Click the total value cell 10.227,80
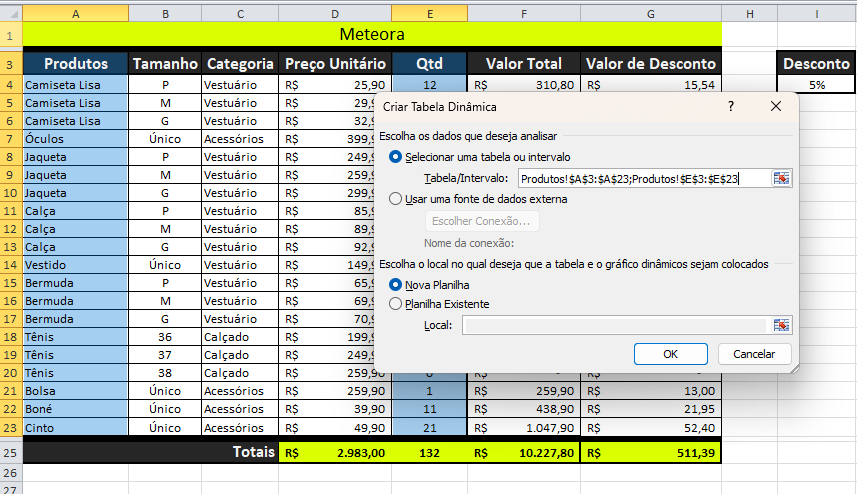This screenshot has width=857, height=494. coord(524,453)
